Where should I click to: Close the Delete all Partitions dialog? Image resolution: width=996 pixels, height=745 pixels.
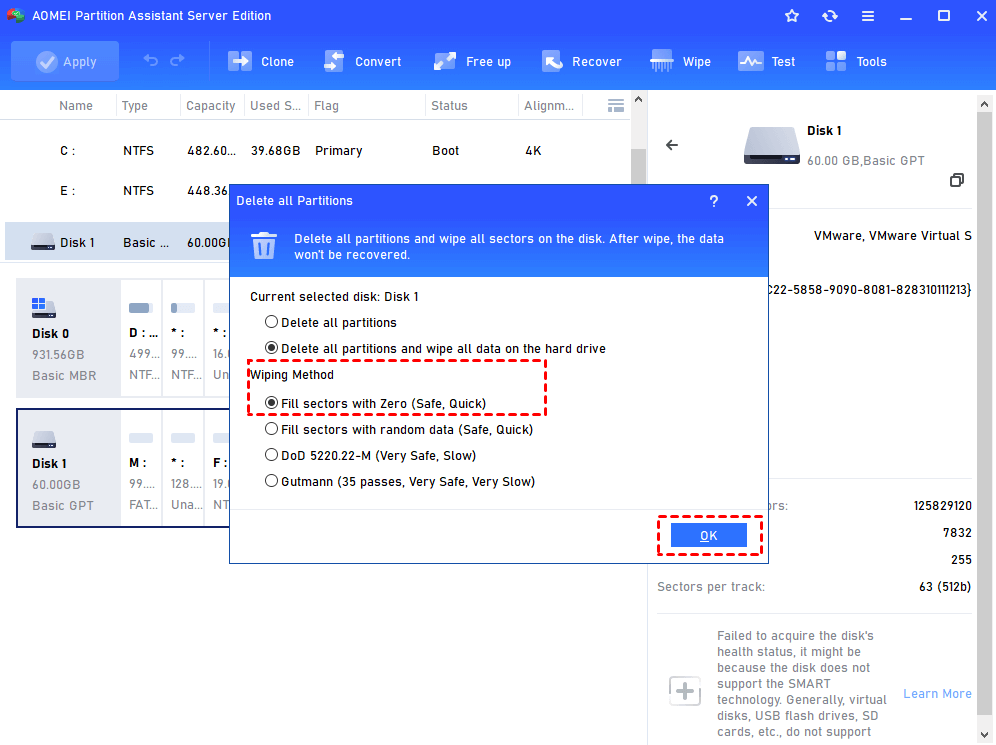click(x=752, y=201)
